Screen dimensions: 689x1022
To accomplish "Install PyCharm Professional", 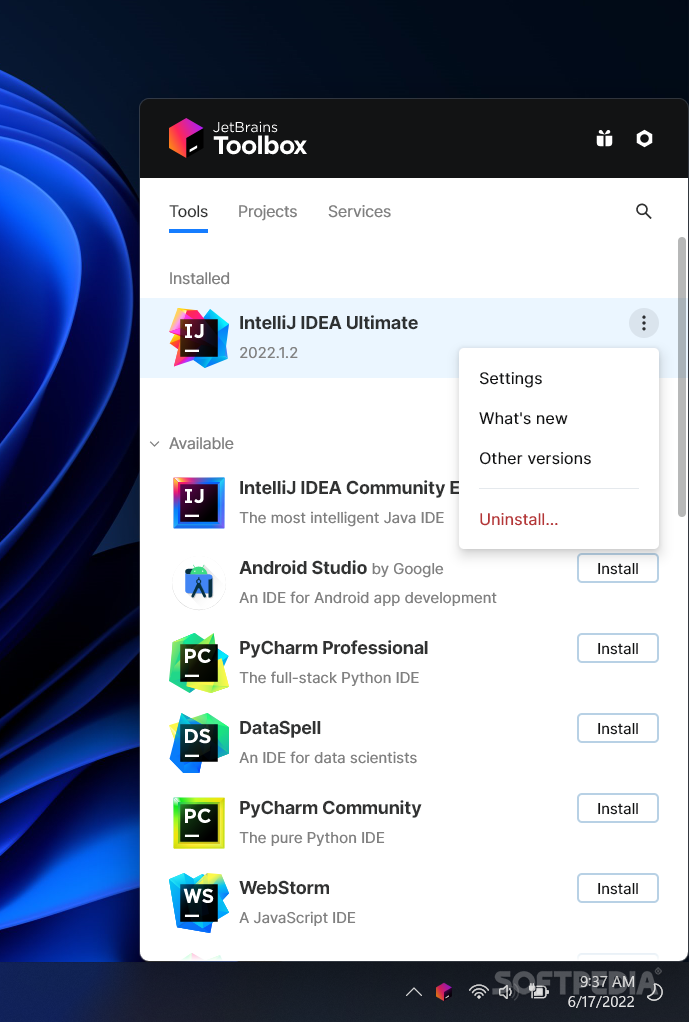I will coord(617,649).
